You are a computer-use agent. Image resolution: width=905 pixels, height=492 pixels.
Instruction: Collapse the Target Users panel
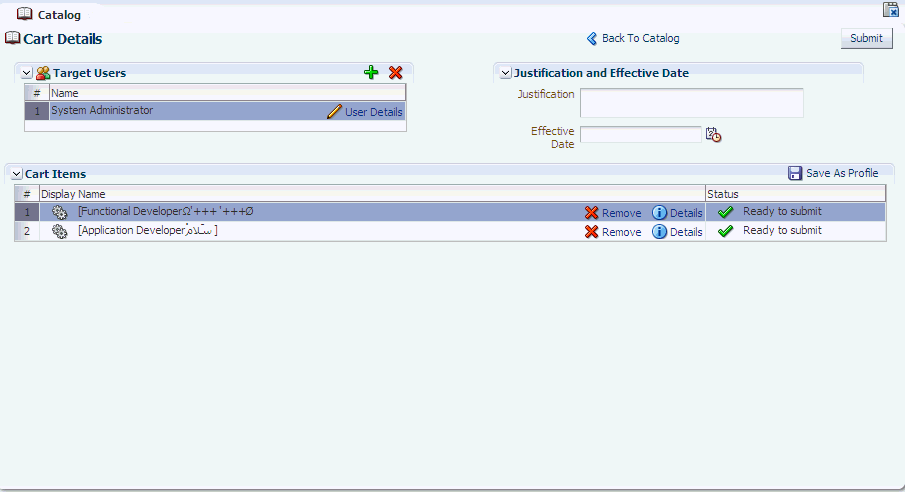[x=27, y=73]
